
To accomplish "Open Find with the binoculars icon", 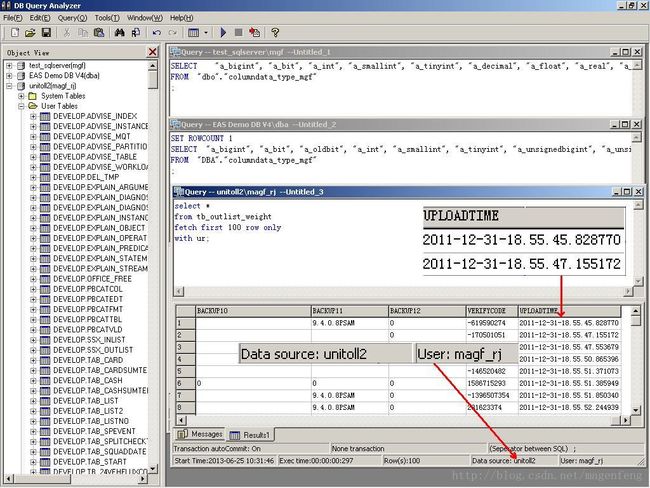I will [x=120, y=32].
